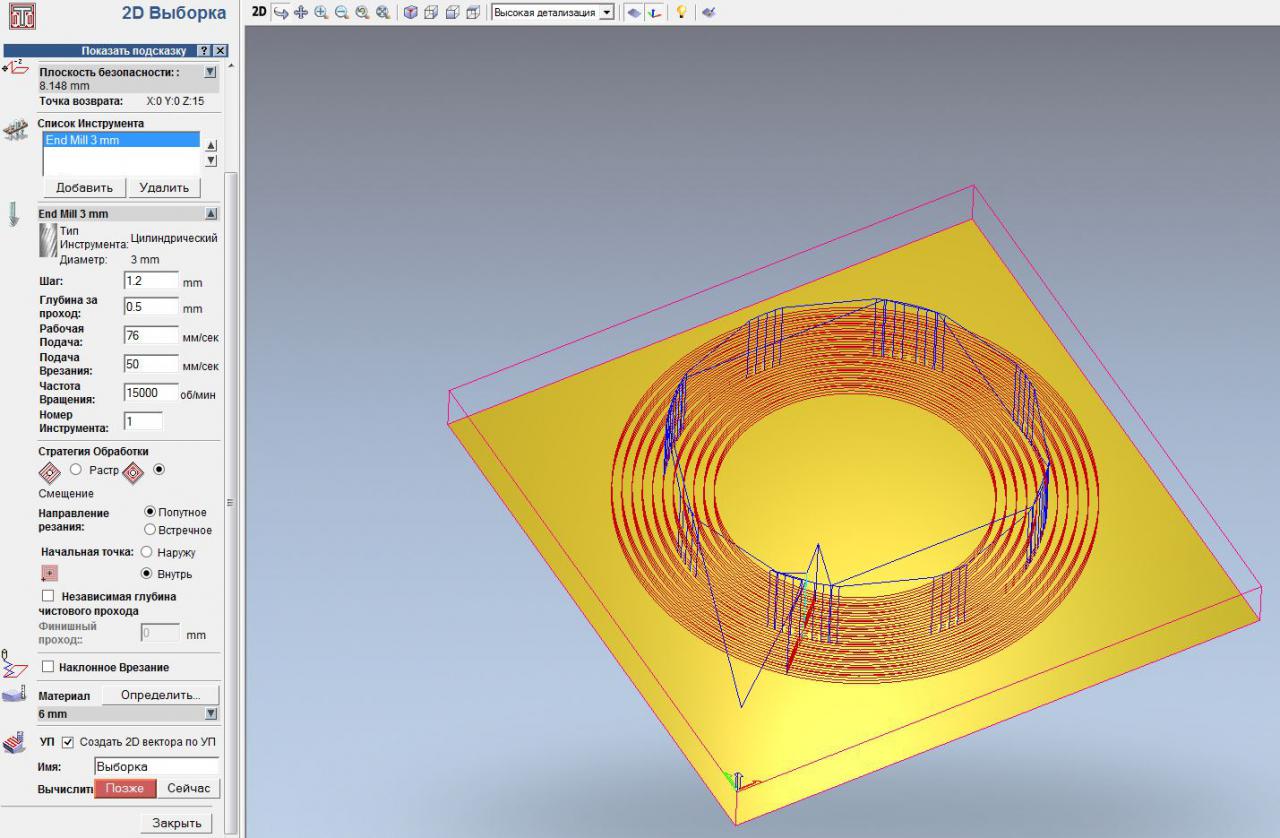Click the Номер Инструмента field
The width and height of the screenshot is (1280, 838).
[143, 422]
